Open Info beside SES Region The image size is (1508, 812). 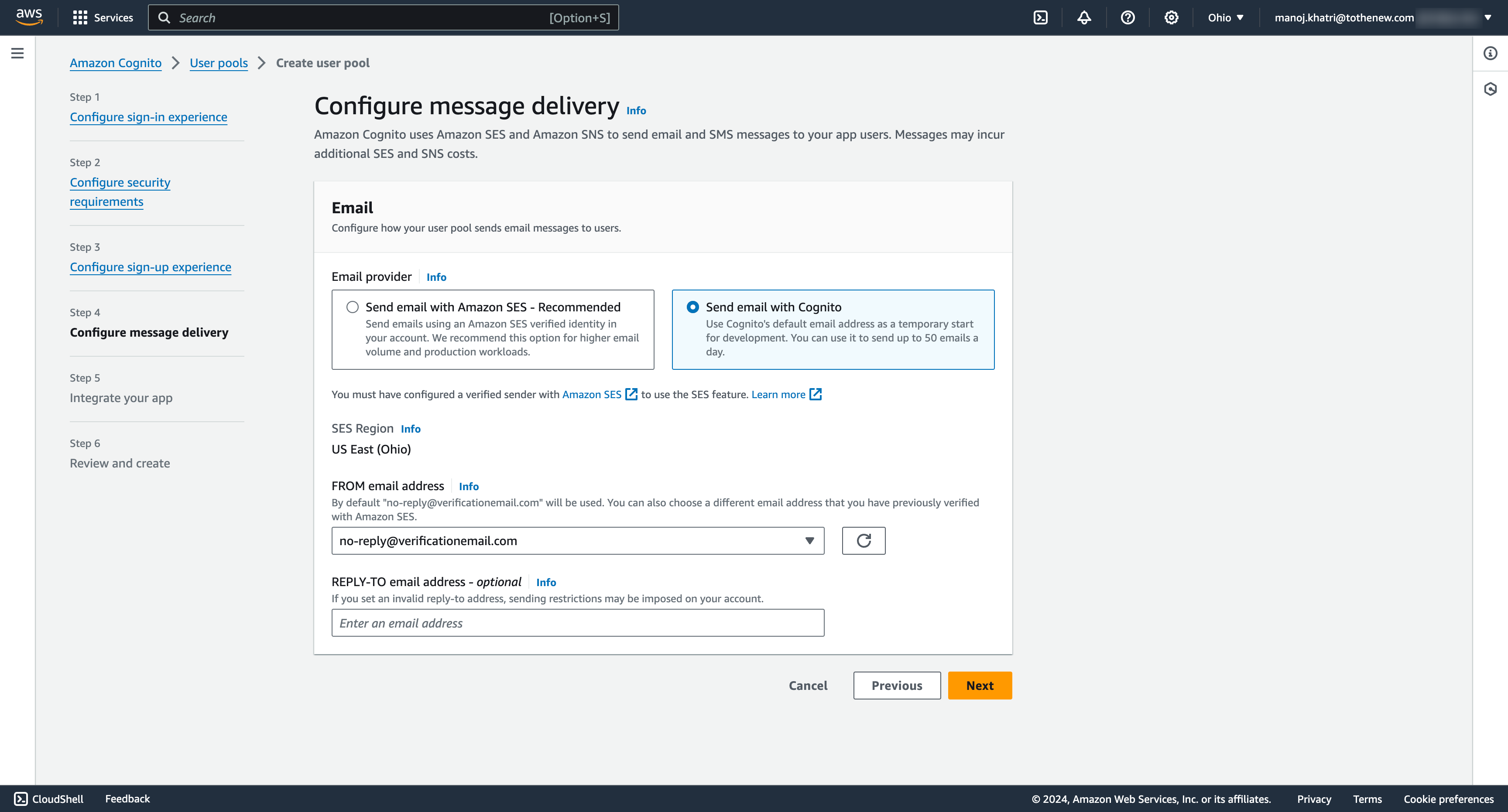click(410, 429)
